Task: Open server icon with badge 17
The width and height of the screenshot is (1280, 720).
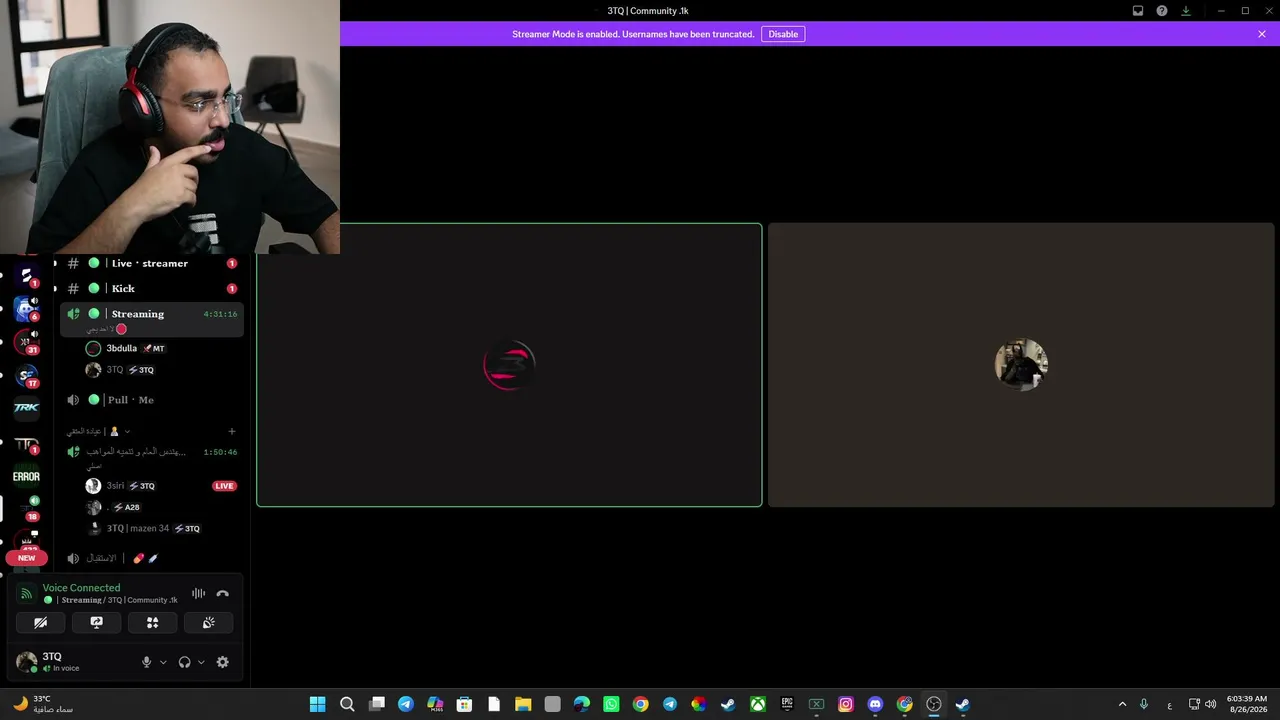Action: click(27, 376)
